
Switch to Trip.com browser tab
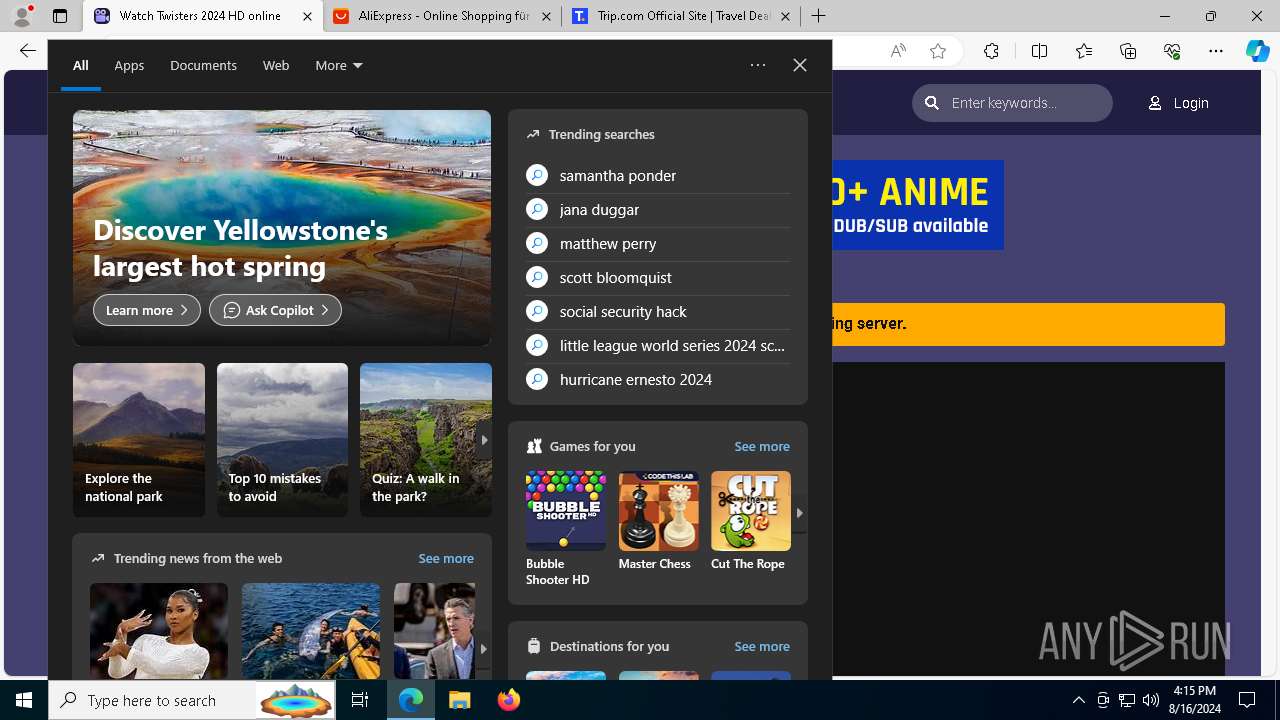681,16
